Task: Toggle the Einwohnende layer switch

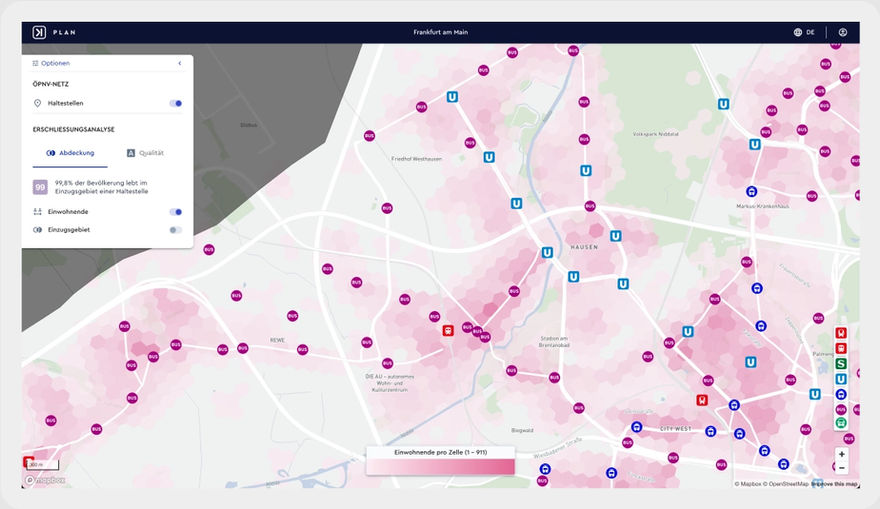Action: point(176,212)
